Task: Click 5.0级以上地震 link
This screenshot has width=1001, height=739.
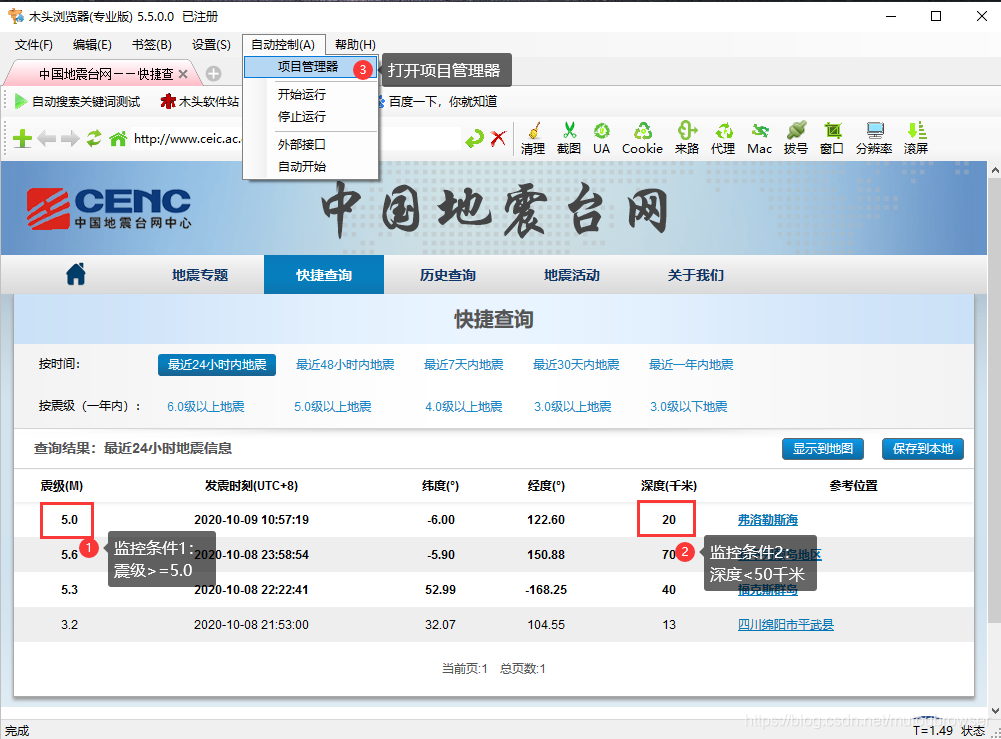Action: pyautogui.click(x=333, y=407)
